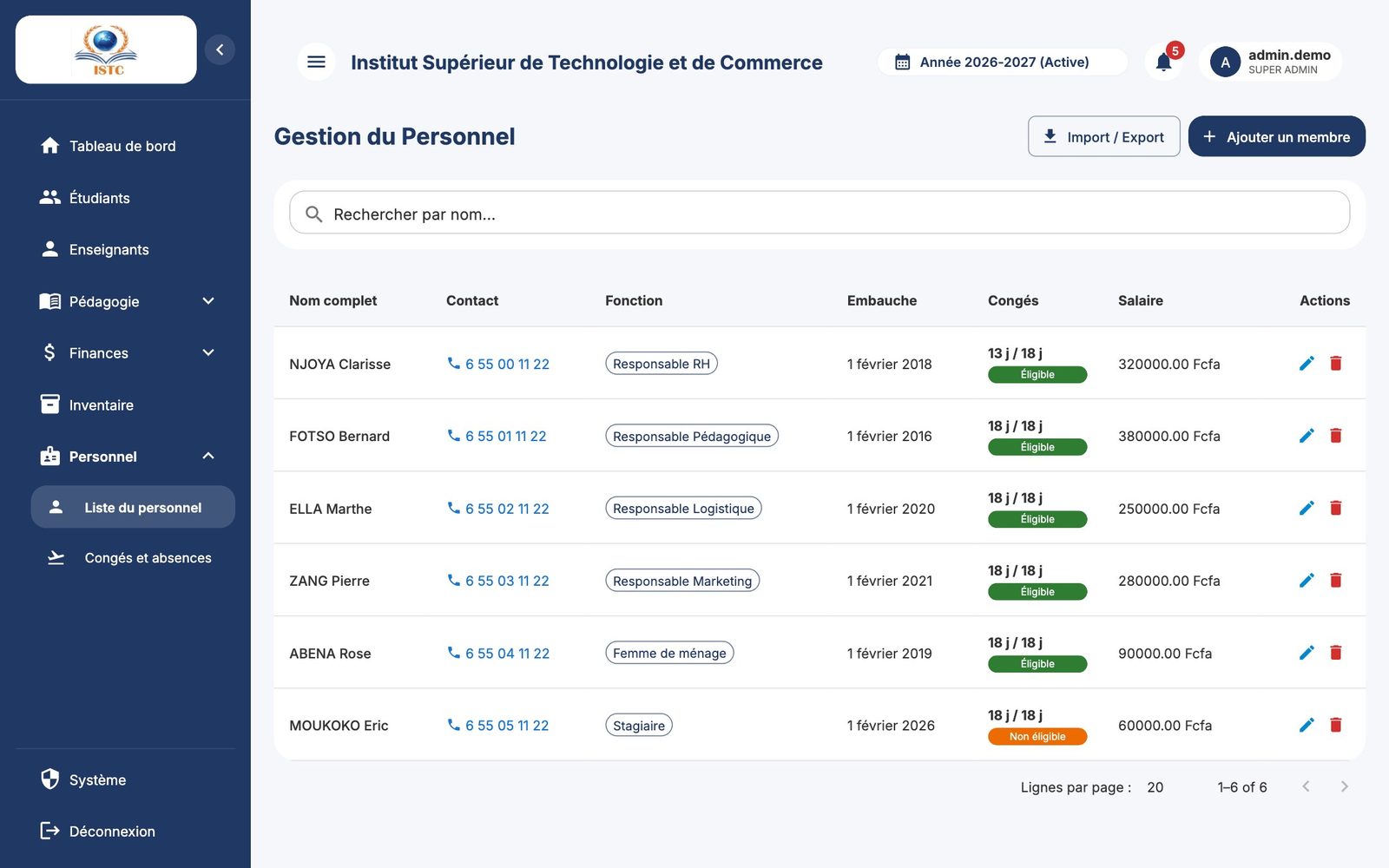Screen dimensions: 1389x868
Task: Open the Année 2026-2027 selector
Action: pyautogui.click(x=1003, y=62)
